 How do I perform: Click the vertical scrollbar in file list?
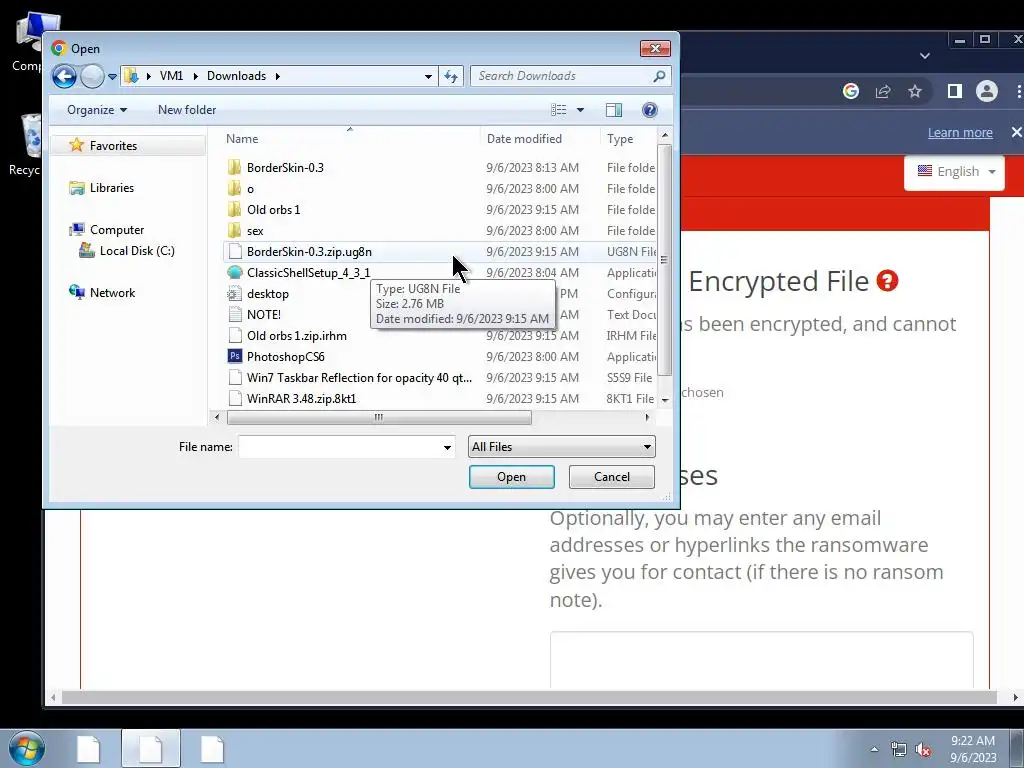[665, 260]
